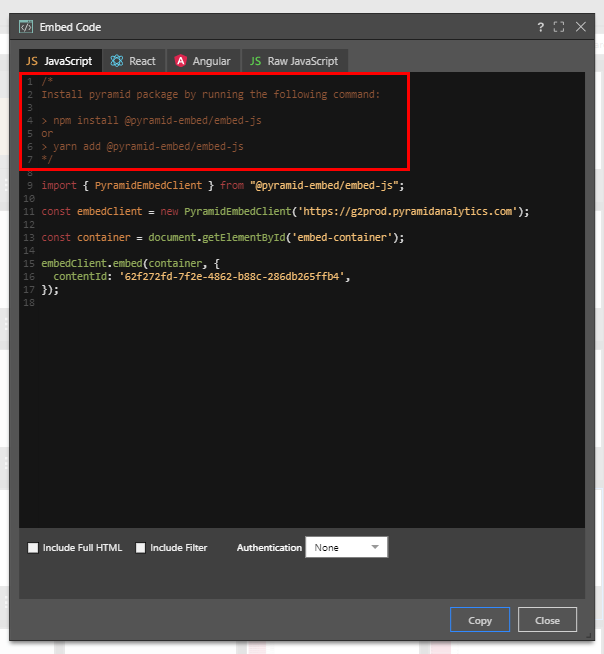Click the const embedClient code line
The height and width of the screenshot is (654, 604).
click(285, 211)
